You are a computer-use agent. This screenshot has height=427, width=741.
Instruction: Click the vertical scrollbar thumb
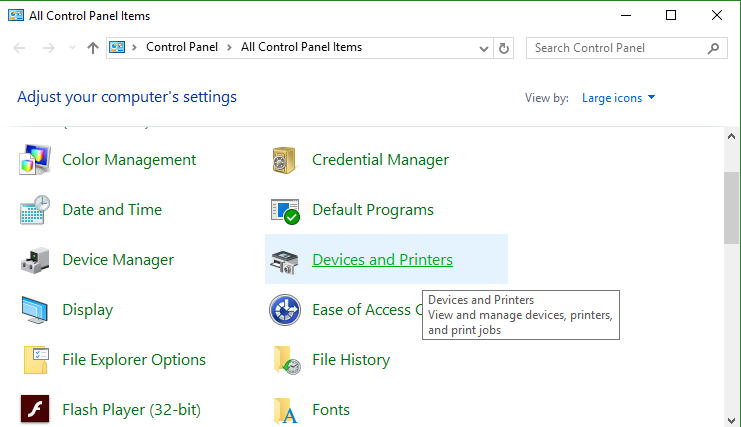731,207
